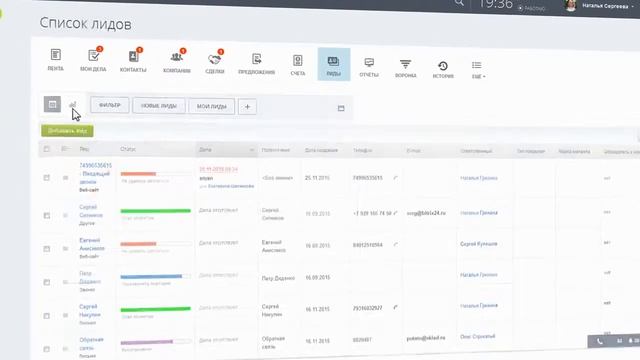640x360 pixels.
Task: Click the 19:36 work time clock
Action: point(495,4)
